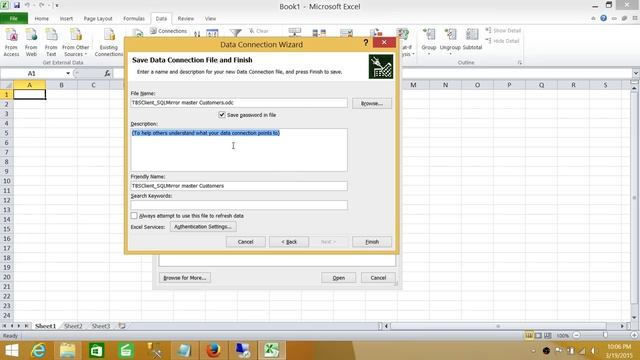Click Show Detail in Outline group
The height and width of the screenshot is (360, 640).
point(503,31)
